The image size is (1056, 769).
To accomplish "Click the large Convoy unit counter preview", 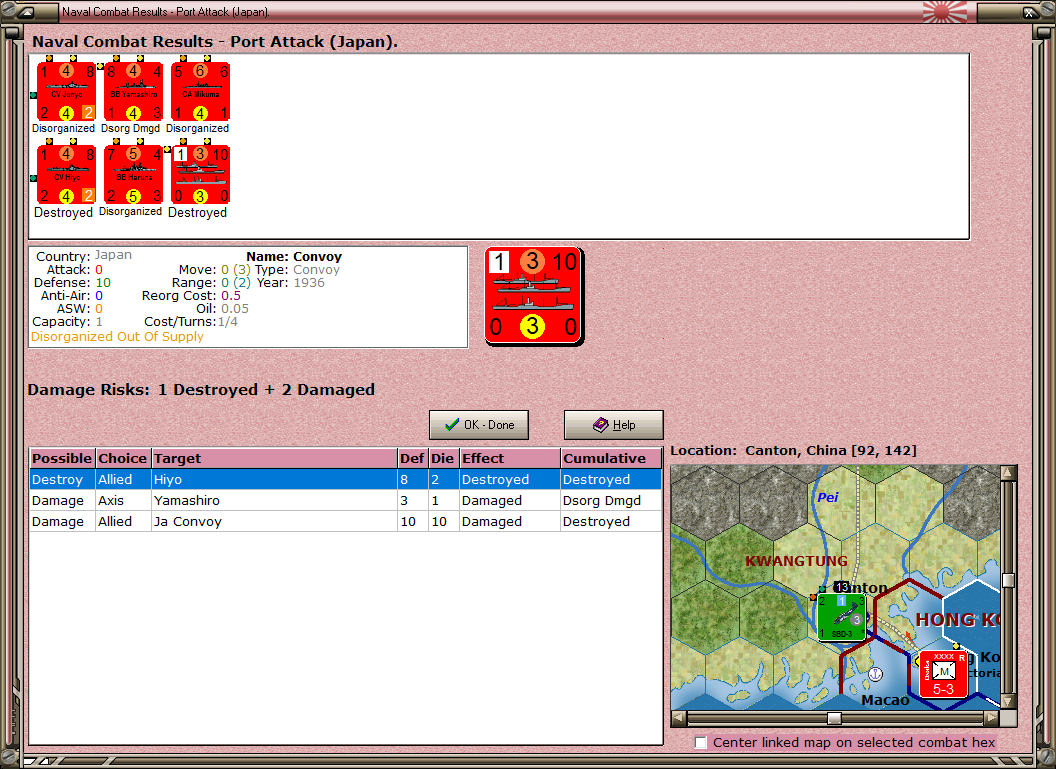I will (x=533, y=296).
